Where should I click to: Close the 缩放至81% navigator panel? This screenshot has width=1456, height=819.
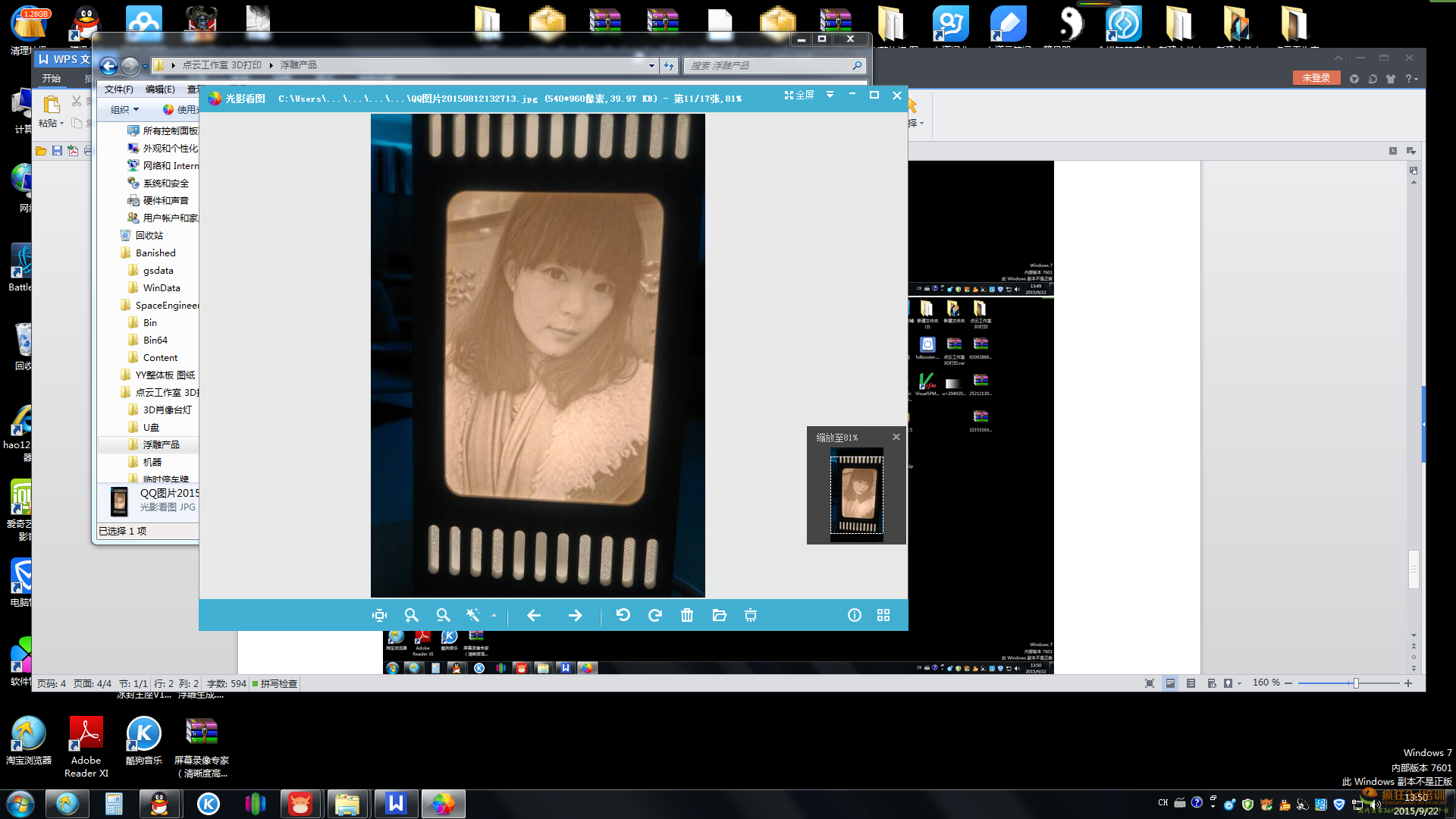(x=896, y=437)
